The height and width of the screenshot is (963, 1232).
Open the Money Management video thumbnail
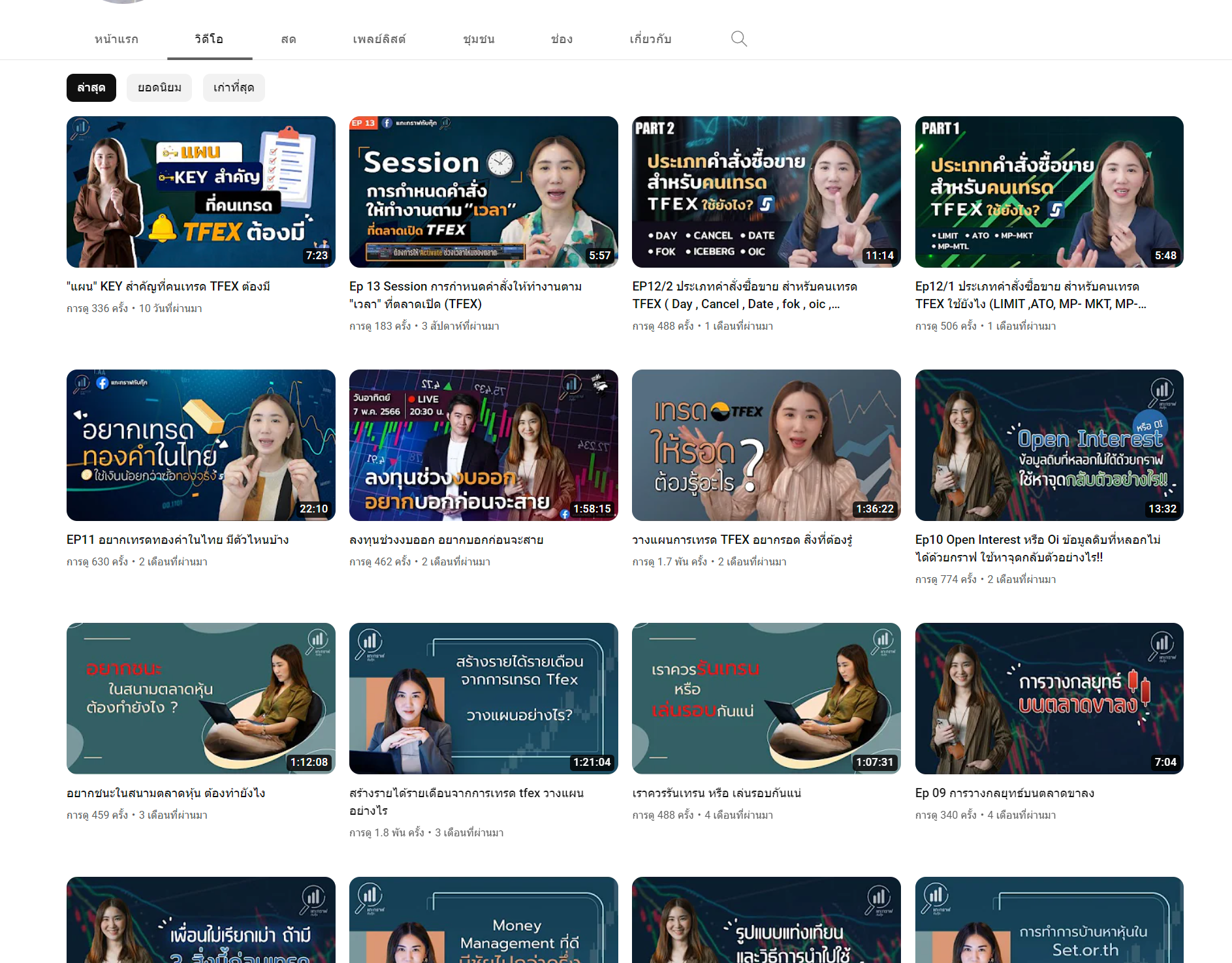484,920
